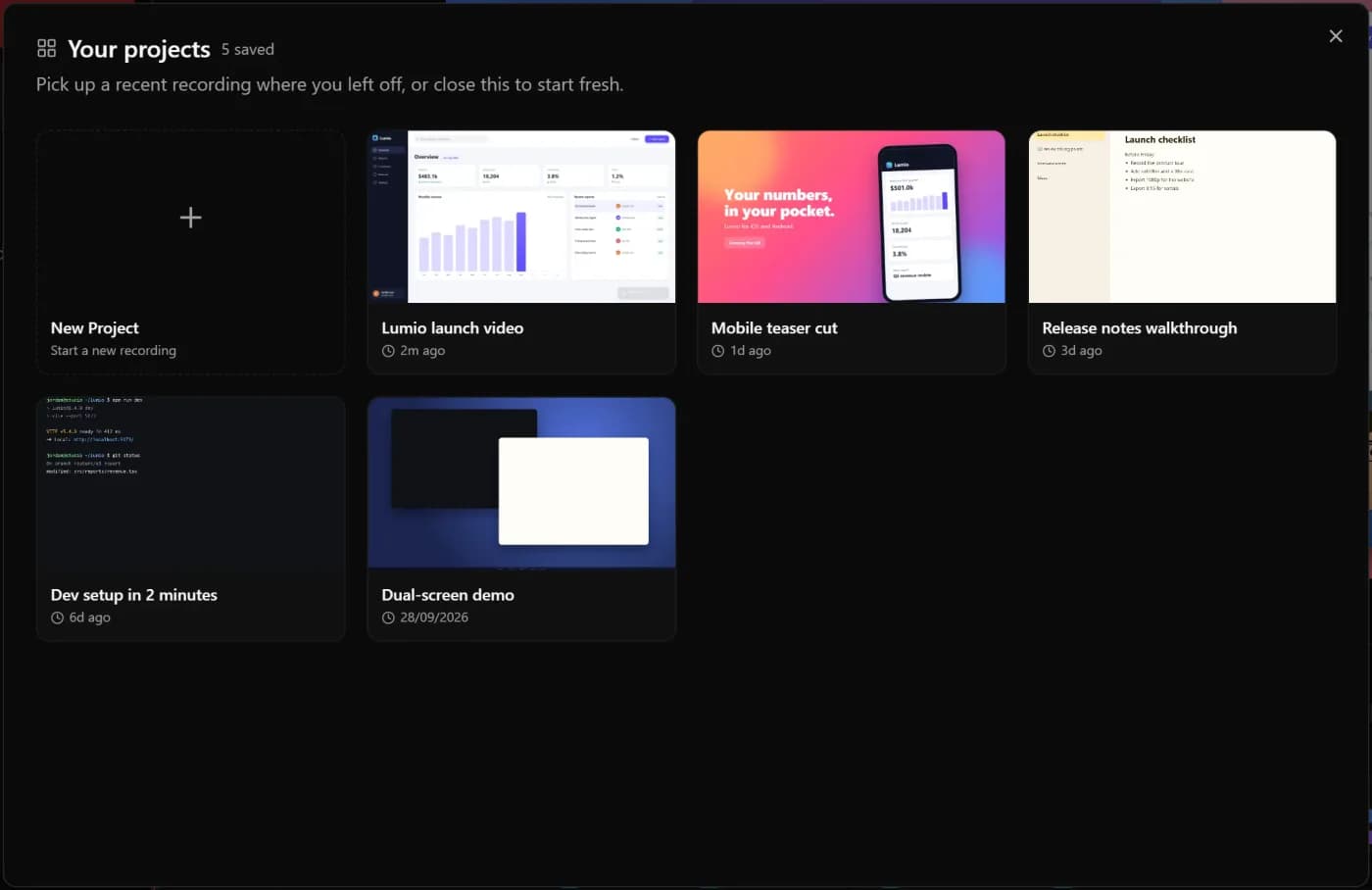The image size is (1372, 890).
Task: Click 'Start a new recording' text
Action: pyautogui.click(x=114, y=351)
